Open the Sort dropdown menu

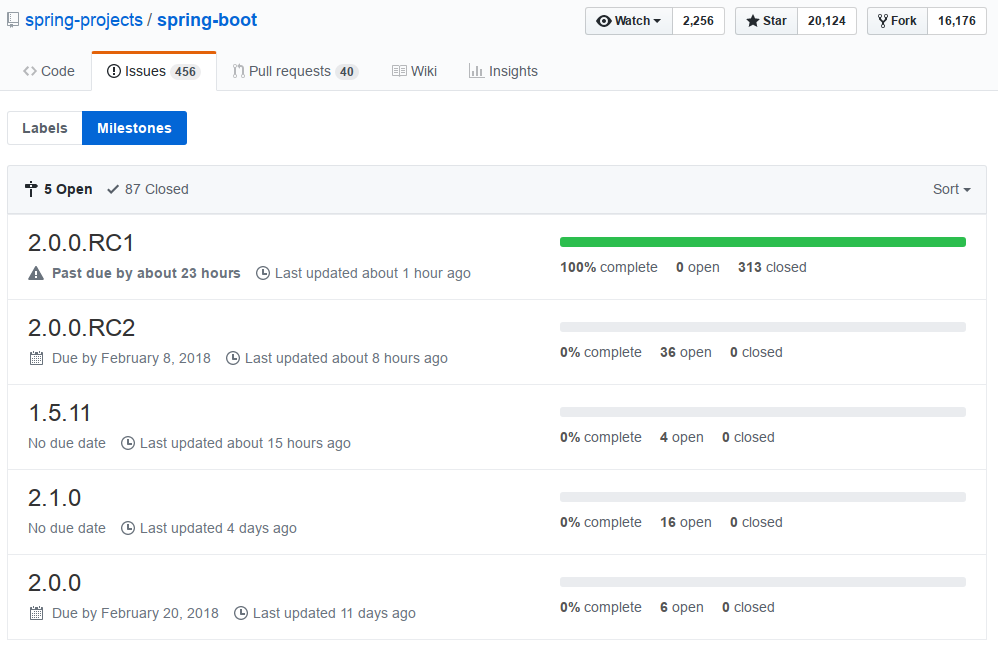click(952, 190)
